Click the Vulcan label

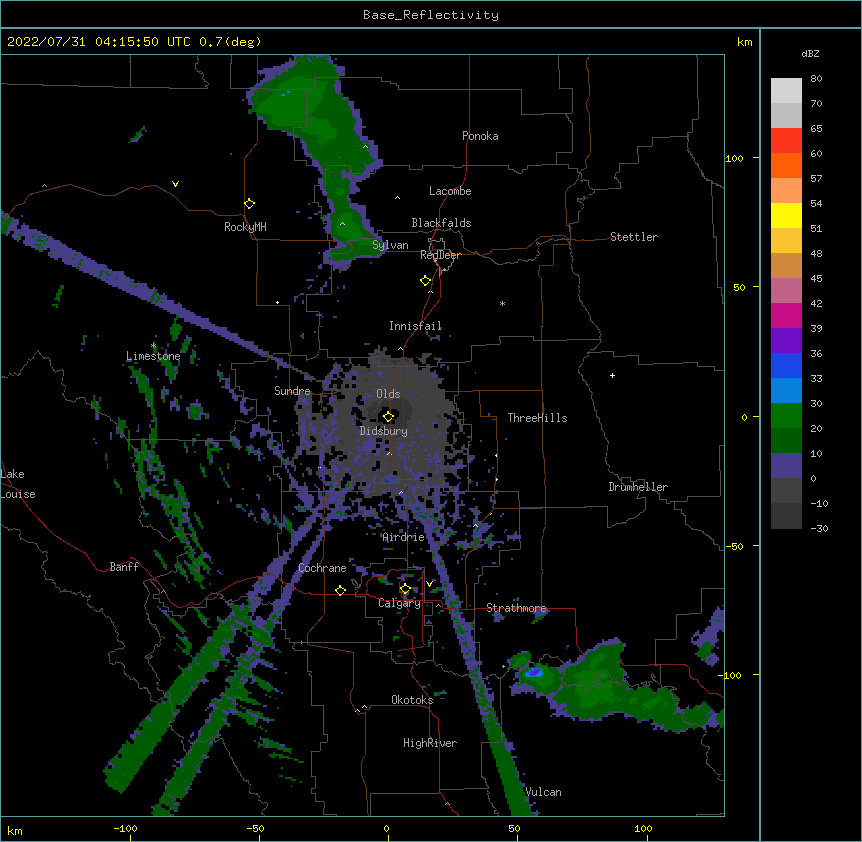tap(543, 792)
